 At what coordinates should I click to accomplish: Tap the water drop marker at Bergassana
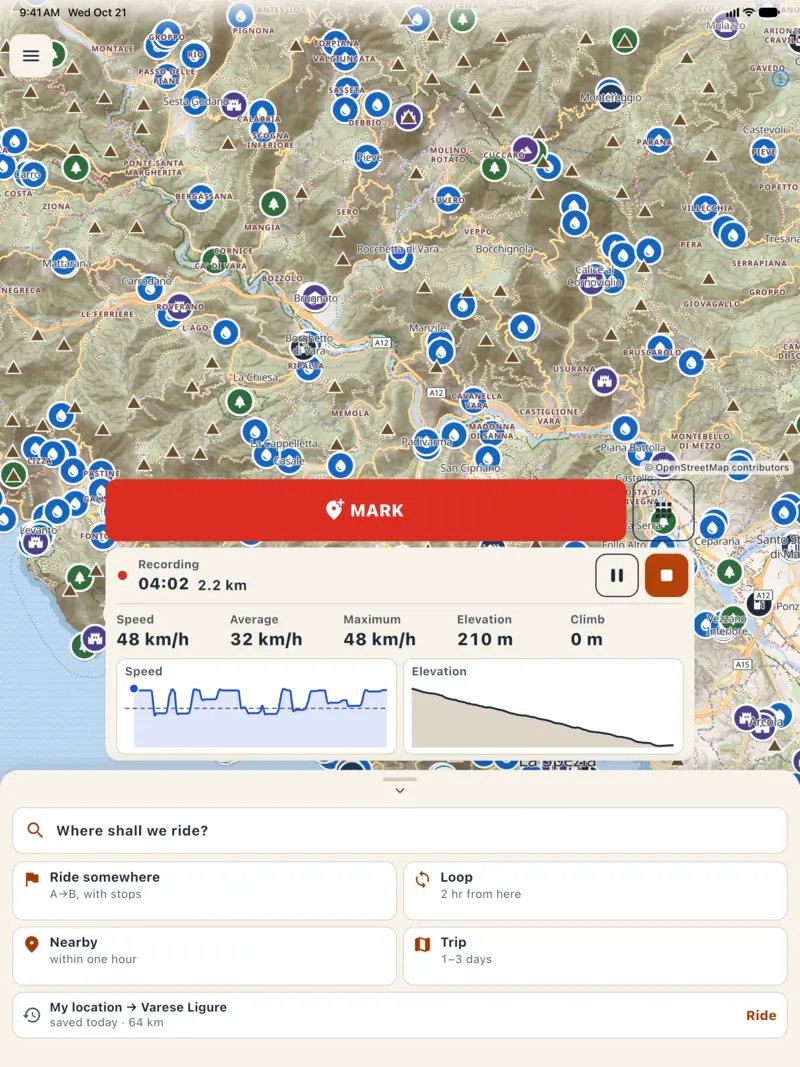[x=201, y=198]
